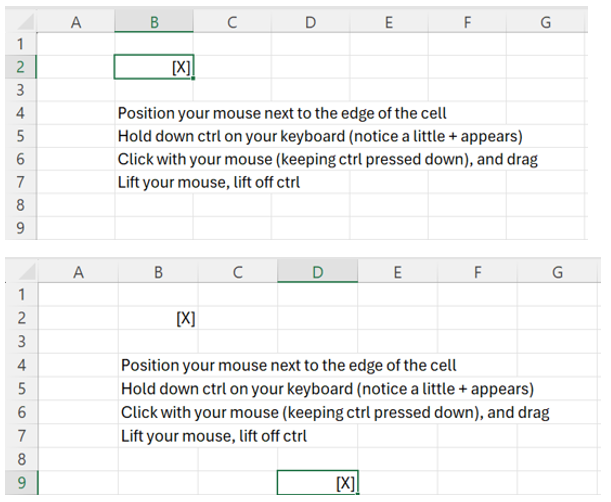Select column G header in the top sheet
611x502 pixels.
545,22
